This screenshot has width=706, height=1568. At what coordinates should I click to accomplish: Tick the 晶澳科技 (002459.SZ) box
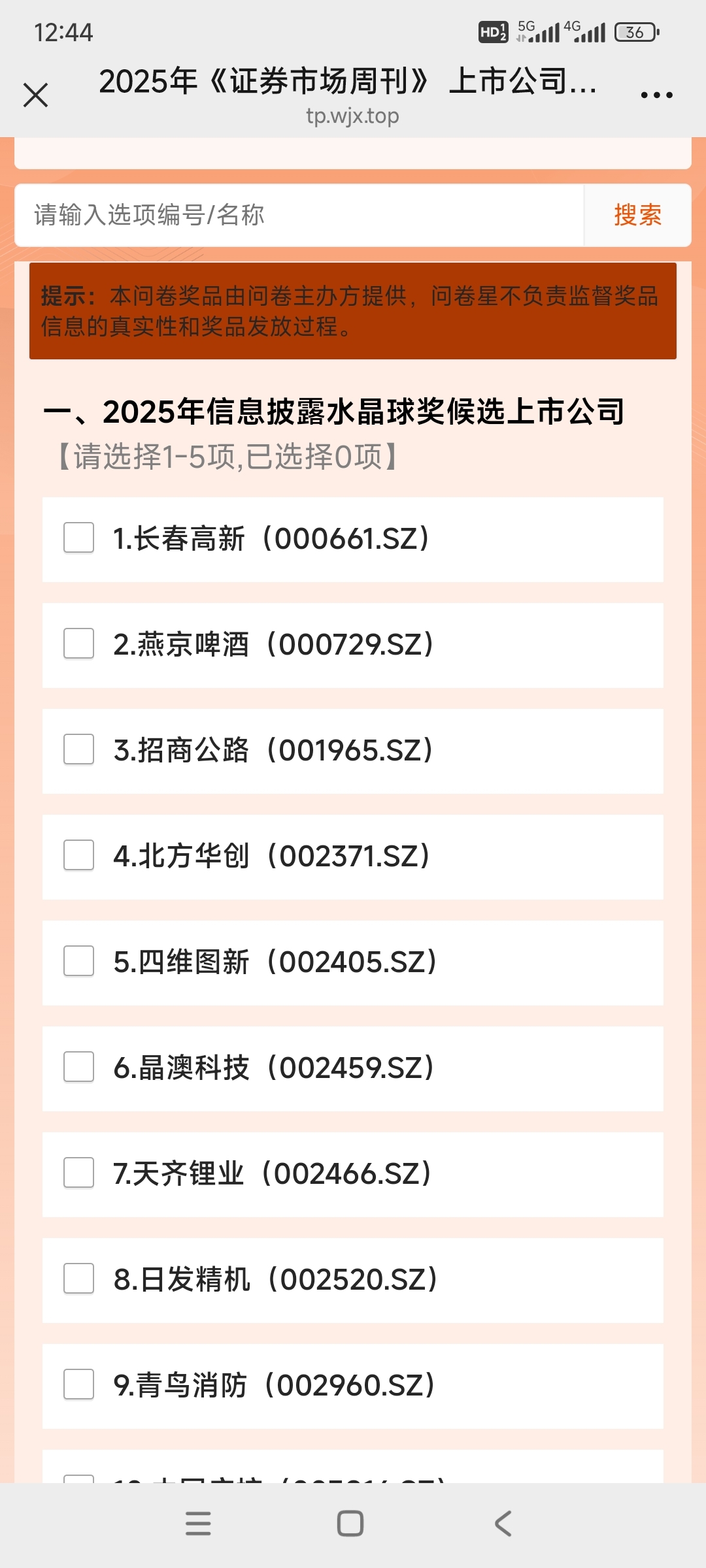pos(78,1067)
